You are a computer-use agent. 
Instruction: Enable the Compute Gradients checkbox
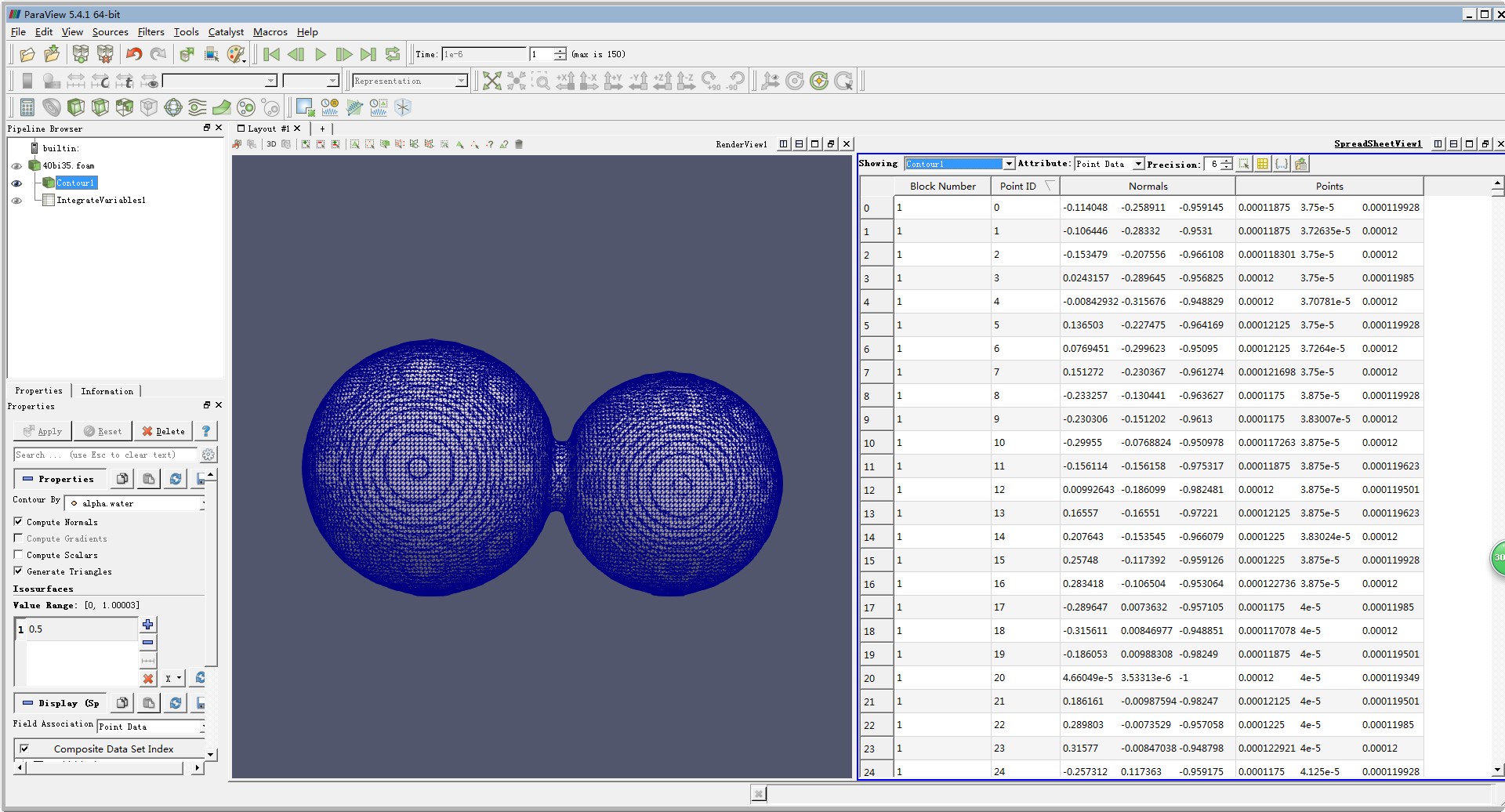pos(18,538)
